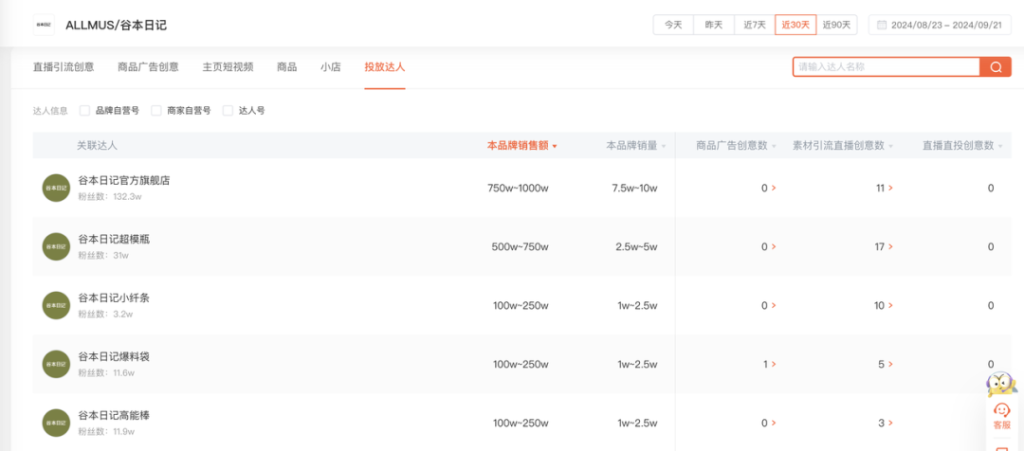This screenshot has width=1024, height=451.
Task: Open avatar of 谷本日记超模瓶
Action: click(x=56, y=247)
